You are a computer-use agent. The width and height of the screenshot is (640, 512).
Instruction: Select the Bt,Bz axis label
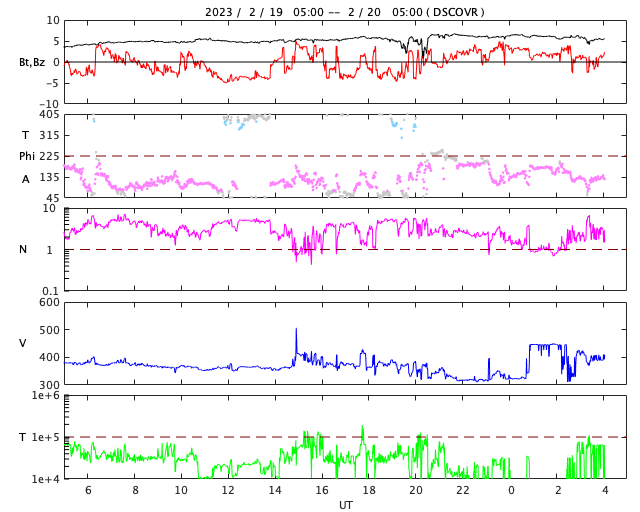(32, 62)
